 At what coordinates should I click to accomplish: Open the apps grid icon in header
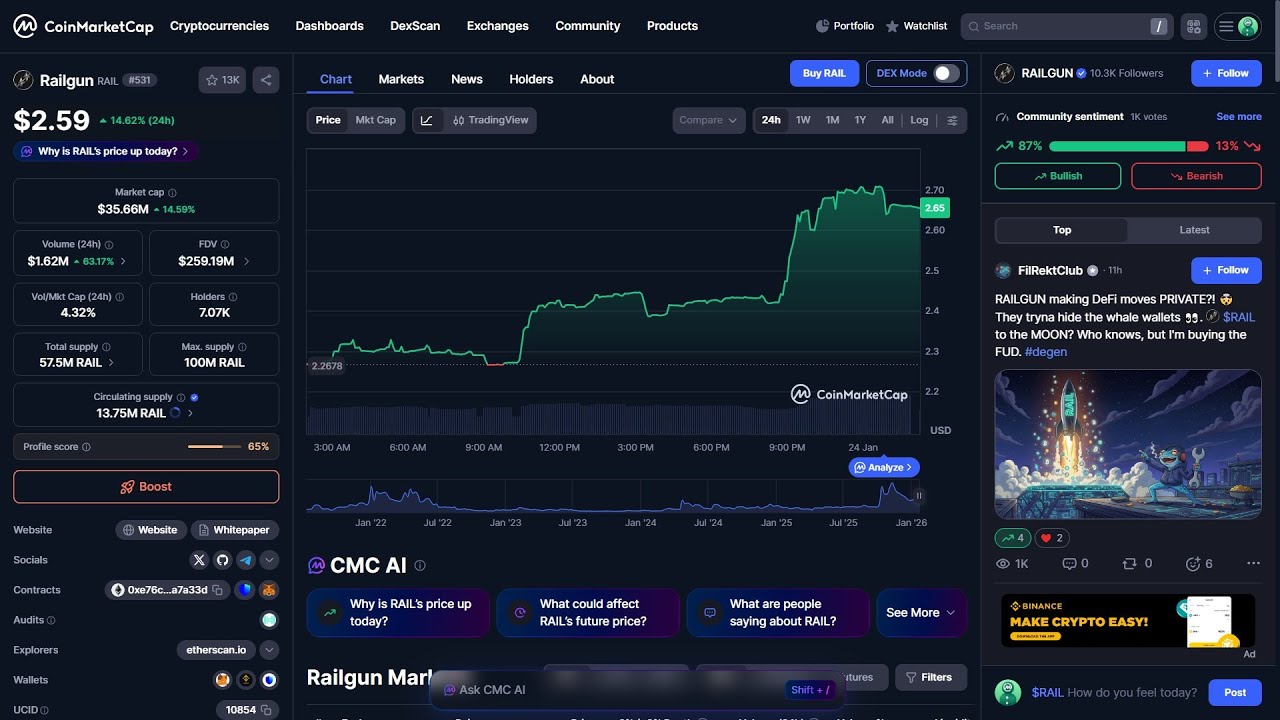[1193, 27]
